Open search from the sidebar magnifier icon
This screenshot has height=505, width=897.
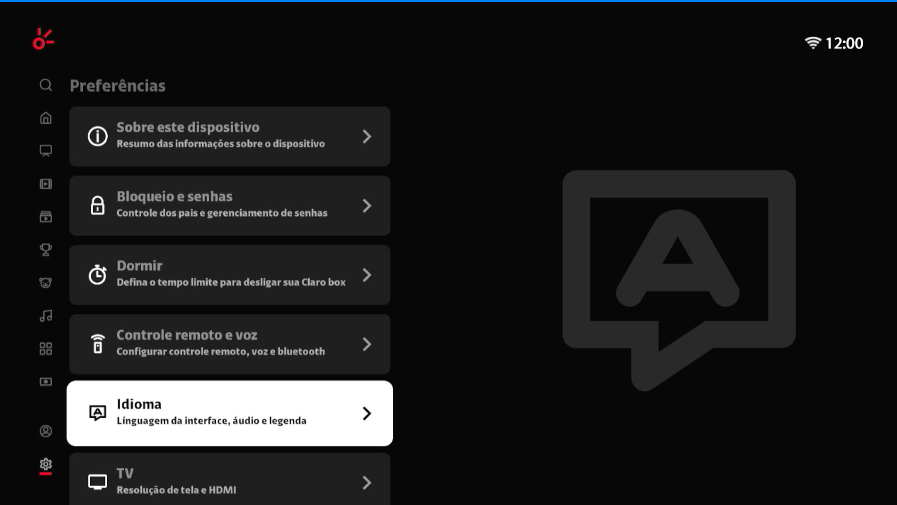point(46,85)
